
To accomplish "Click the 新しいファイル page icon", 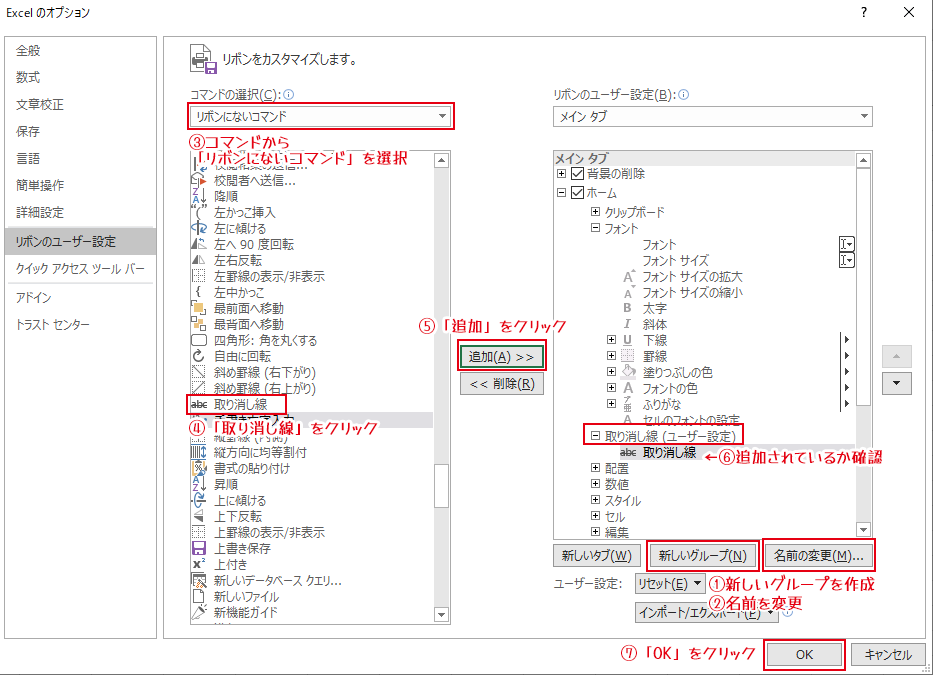I will tap(199, 596).
